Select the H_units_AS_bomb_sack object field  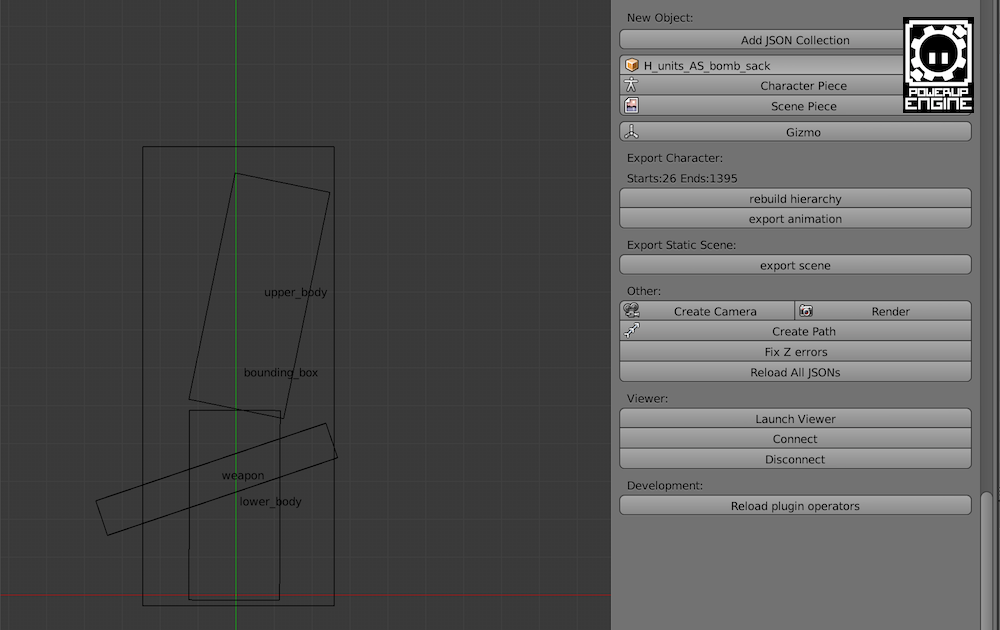pyautogui.click(x=795, y=65)
